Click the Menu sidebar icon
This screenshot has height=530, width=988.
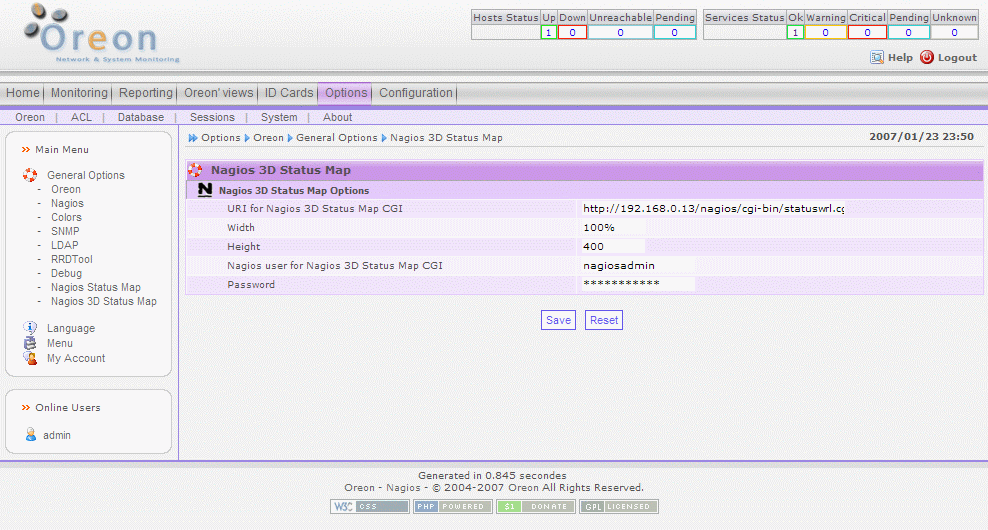(x=30, y=343)
